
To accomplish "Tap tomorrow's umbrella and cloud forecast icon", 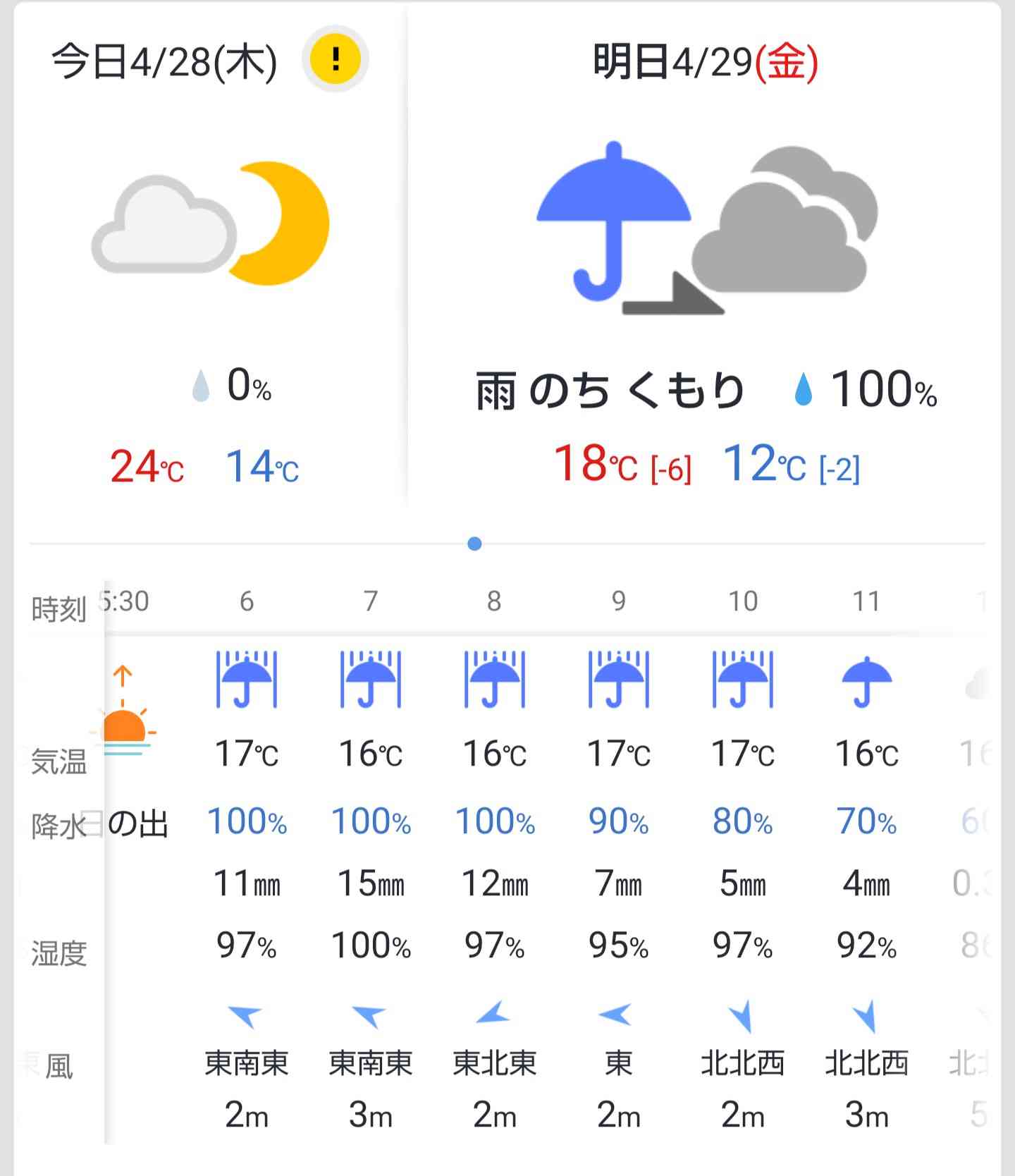I will pyautogui.click(x=707, y=228).
